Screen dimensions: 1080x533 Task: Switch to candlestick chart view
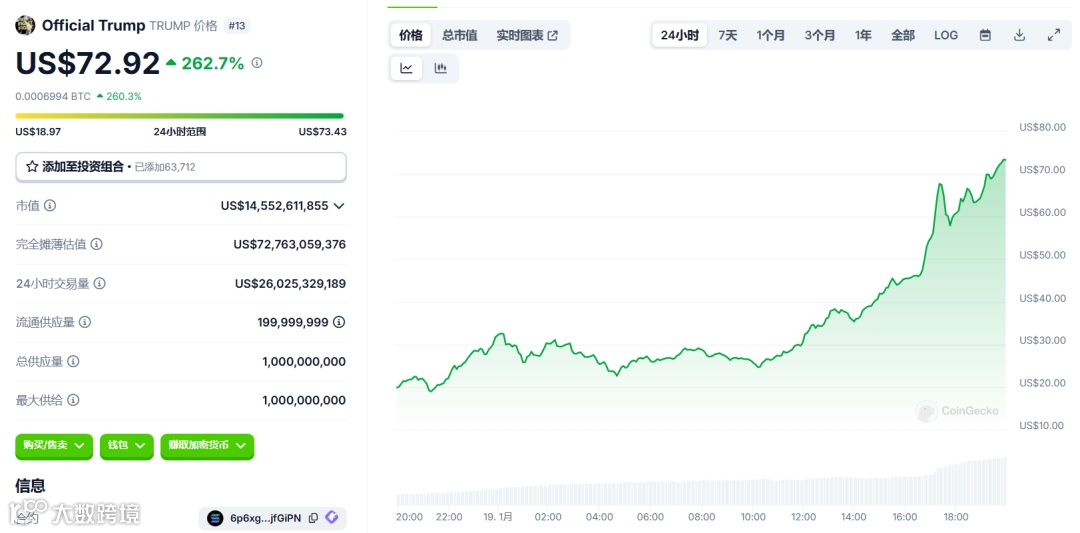pyautogui.click(x=440, y=68)
